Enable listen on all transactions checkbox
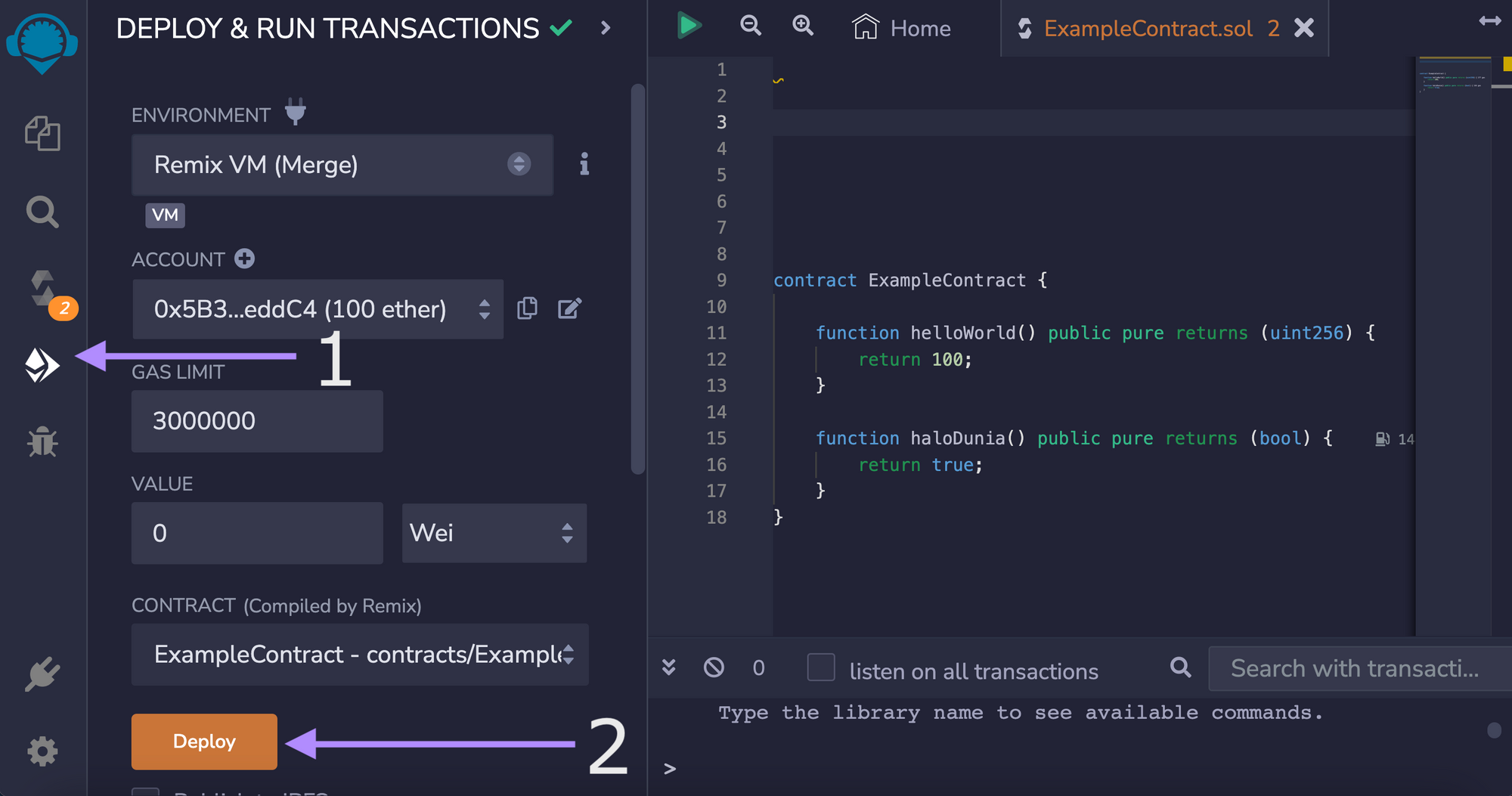The image size is (1512, 796). coord(821,668)
